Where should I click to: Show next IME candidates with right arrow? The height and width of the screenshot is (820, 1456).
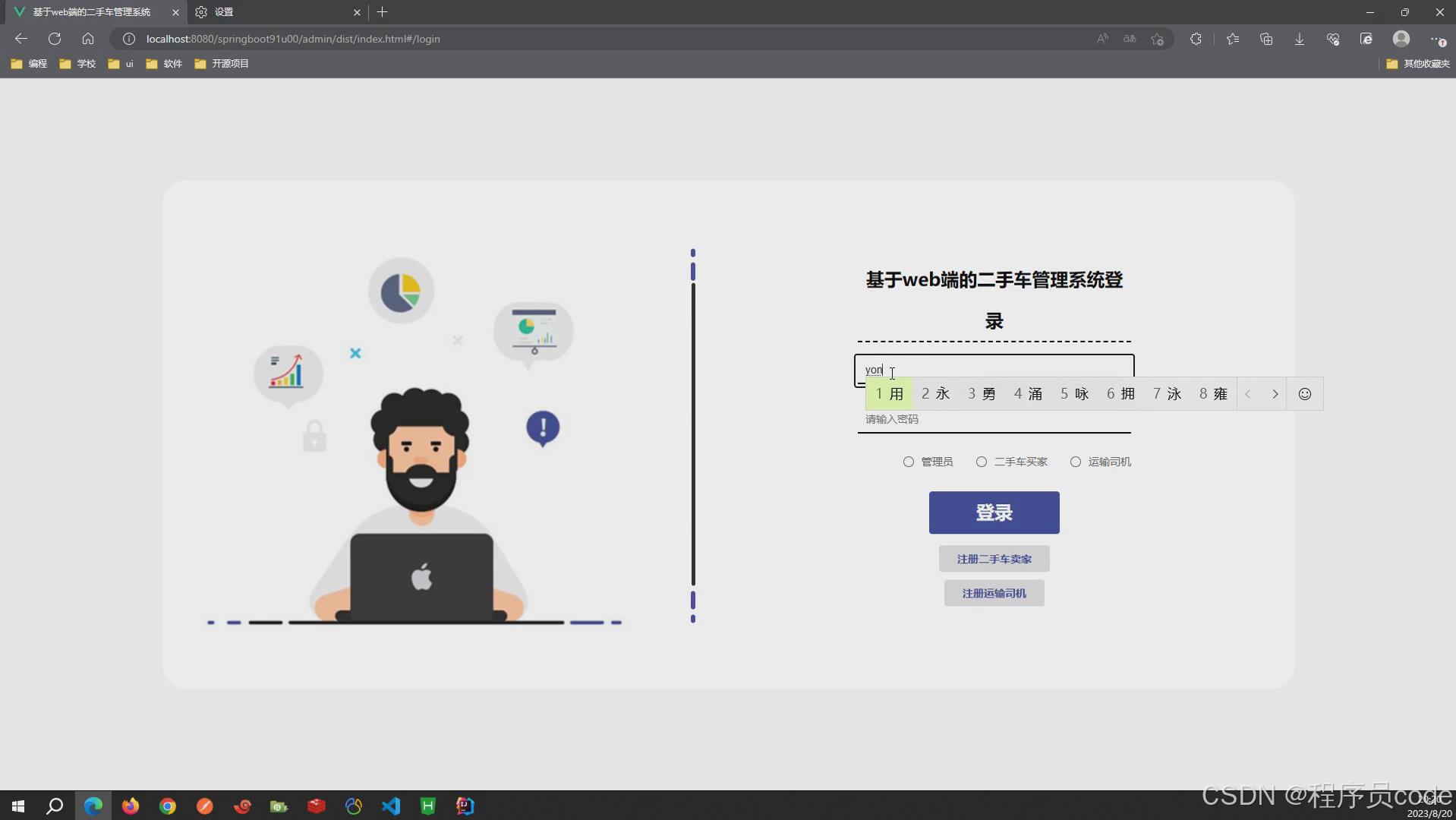tap(1275, 394)
